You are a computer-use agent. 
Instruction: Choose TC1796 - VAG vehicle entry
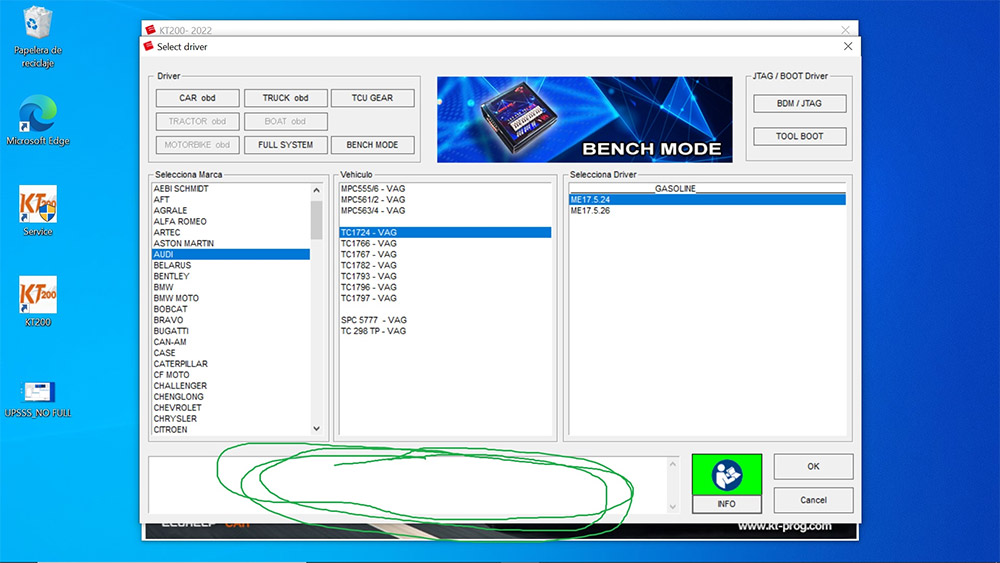pyautogui.click(x=445, y=287)
